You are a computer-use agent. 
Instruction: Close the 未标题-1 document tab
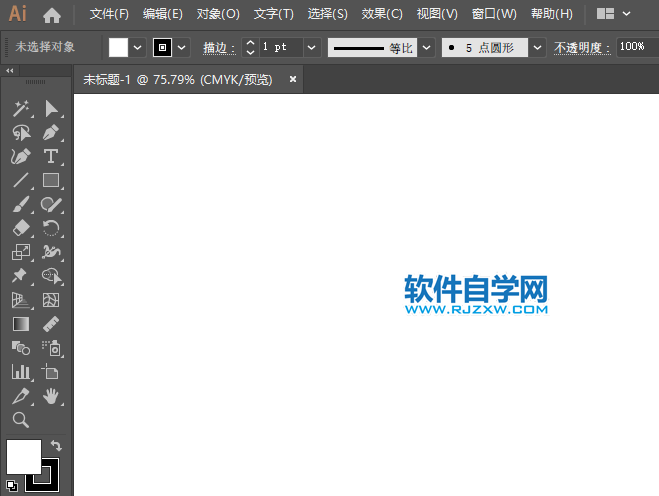coord(293,79)
